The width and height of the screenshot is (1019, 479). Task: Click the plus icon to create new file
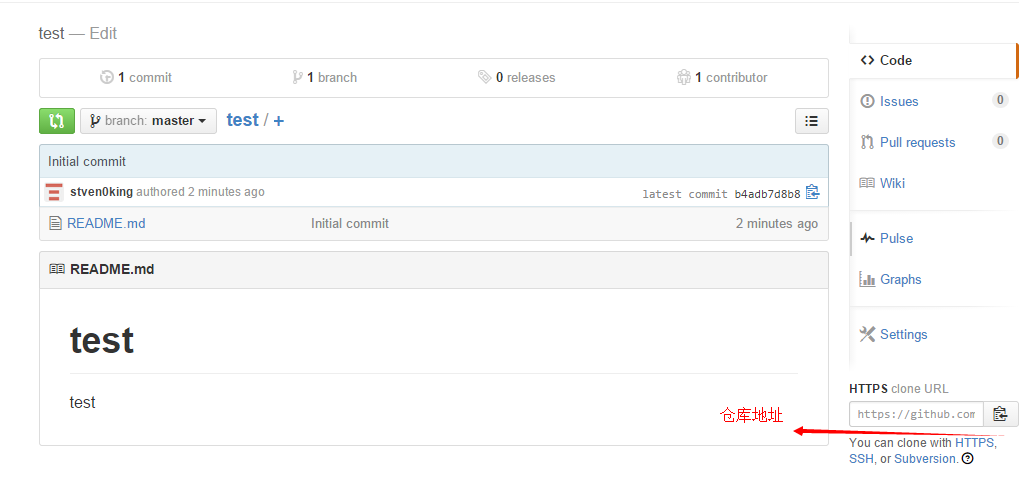pyautogui.click(x=278, y=121)
